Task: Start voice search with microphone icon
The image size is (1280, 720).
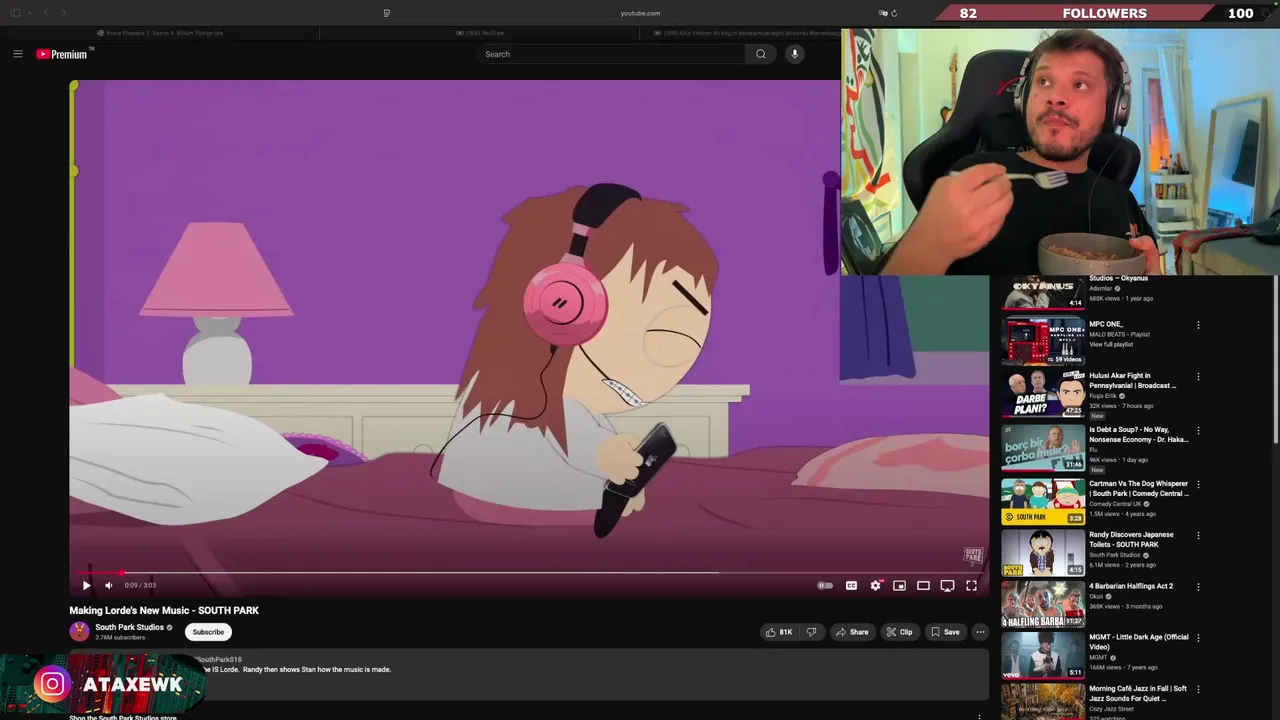Action: [795, 54]
